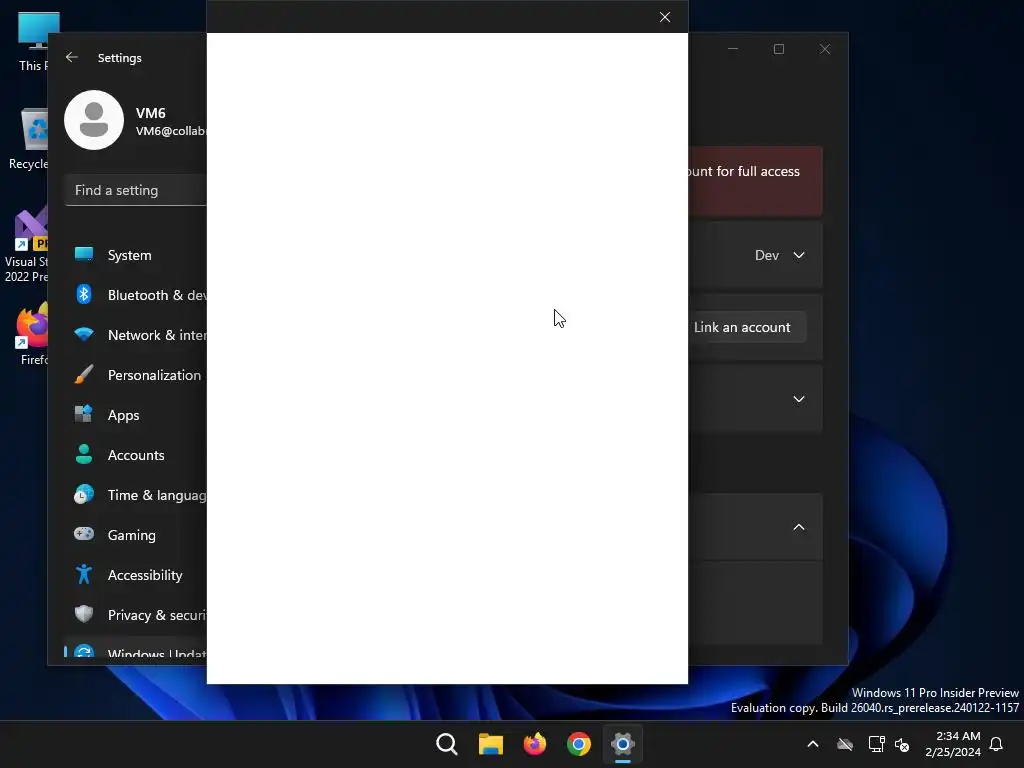
Task: Click the Network wifi icon in sidebar
Action: pyautogui.click(x=84, y=334)
